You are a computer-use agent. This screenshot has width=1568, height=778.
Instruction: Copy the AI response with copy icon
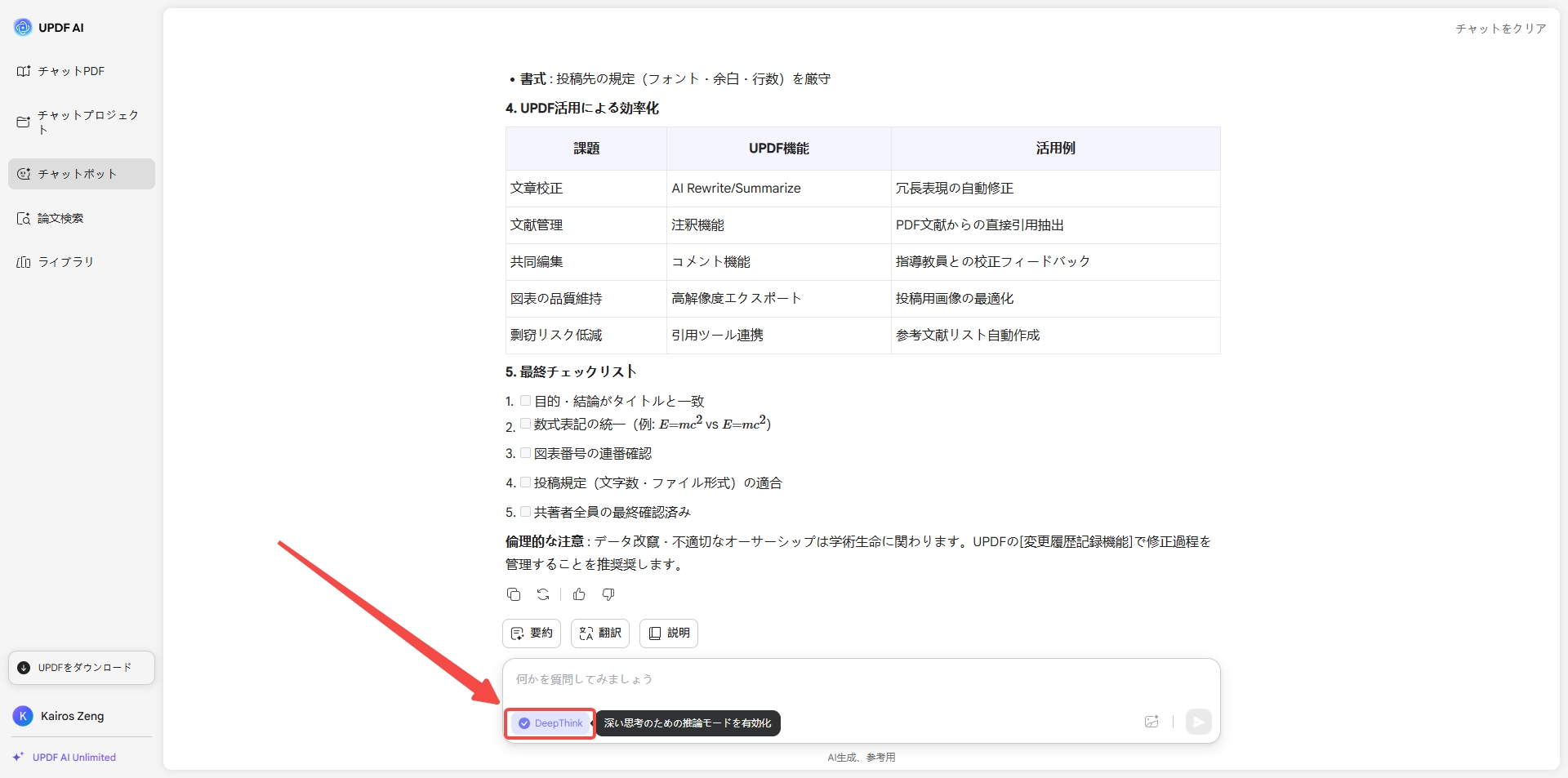pos(514,594)
